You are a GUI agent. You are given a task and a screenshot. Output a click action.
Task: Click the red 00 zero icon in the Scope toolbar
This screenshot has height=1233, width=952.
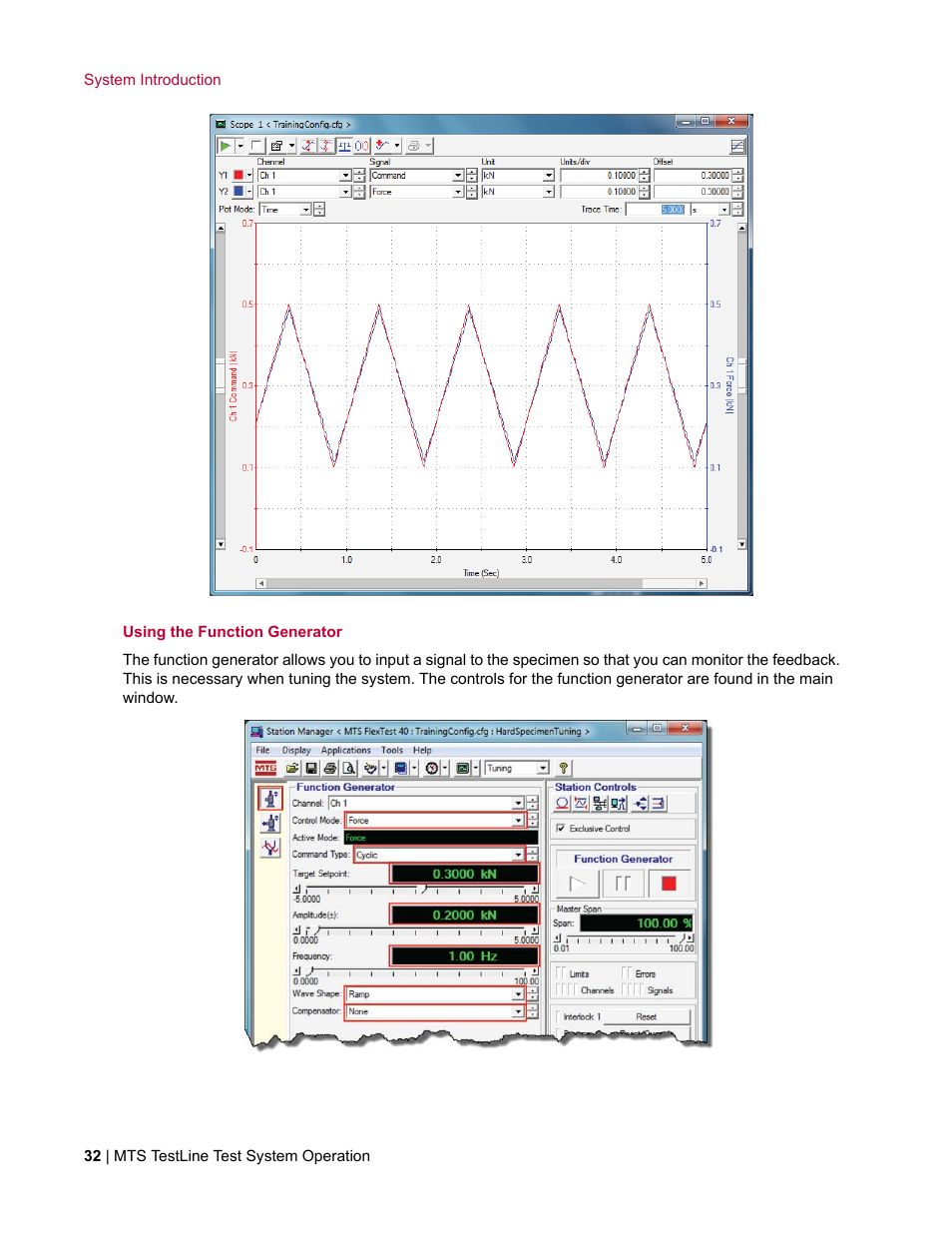[361, 146]
